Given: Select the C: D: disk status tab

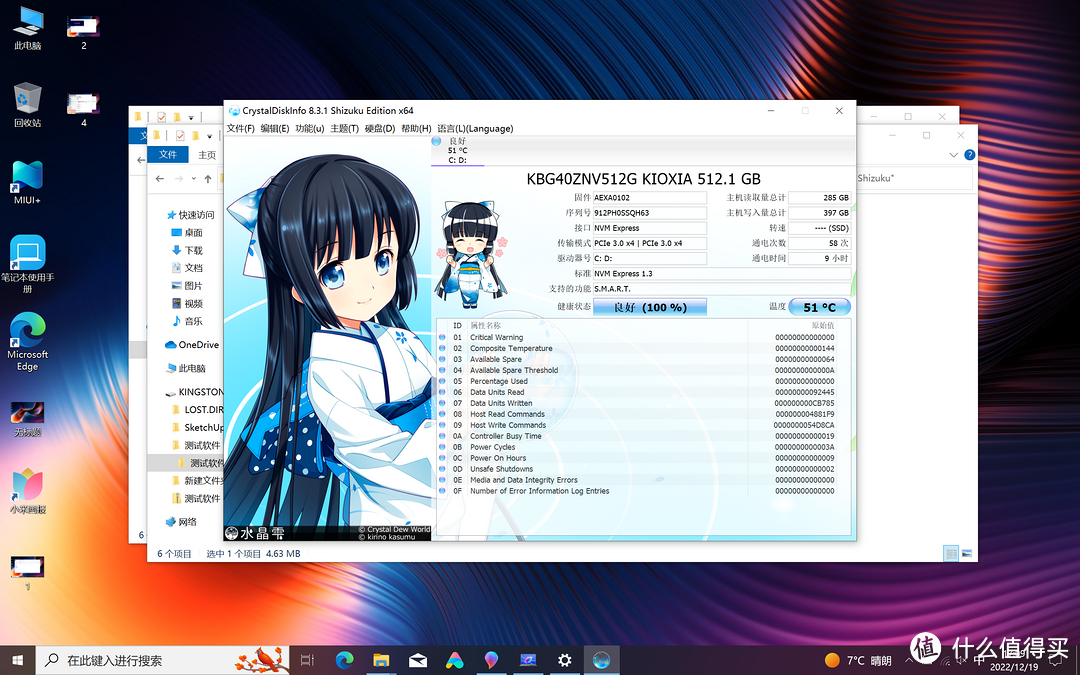Looking at the screenshot, I should pos(457,151).
